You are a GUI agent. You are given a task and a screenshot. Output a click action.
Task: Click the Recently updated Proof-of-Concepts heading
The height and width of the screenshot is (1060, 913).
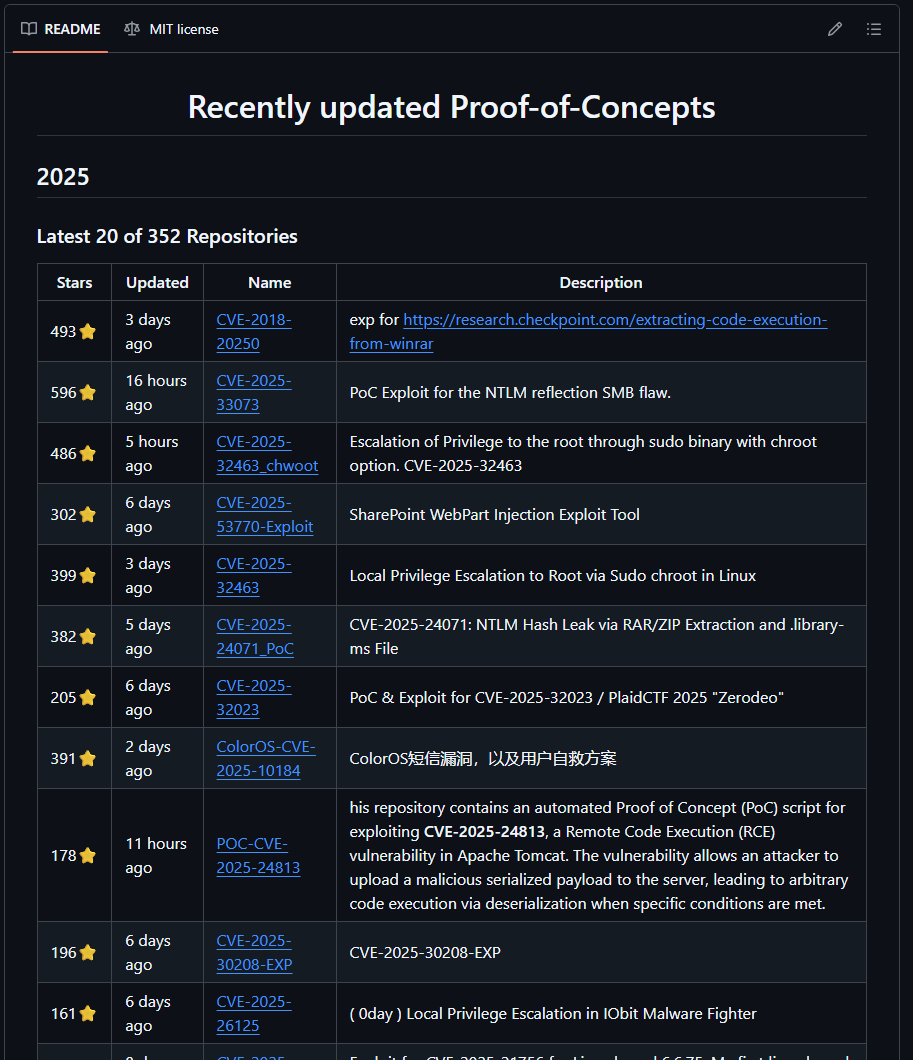pyautogui.click(x=451, y=107)
